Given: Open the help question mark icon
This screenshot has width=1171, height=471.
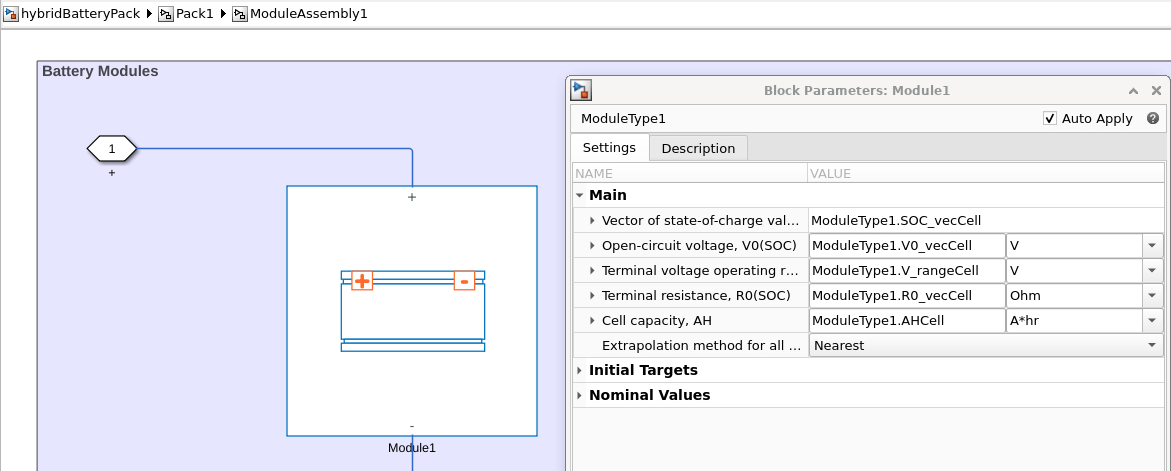Looking at the screenshot, I should (x=1153, y=118).
